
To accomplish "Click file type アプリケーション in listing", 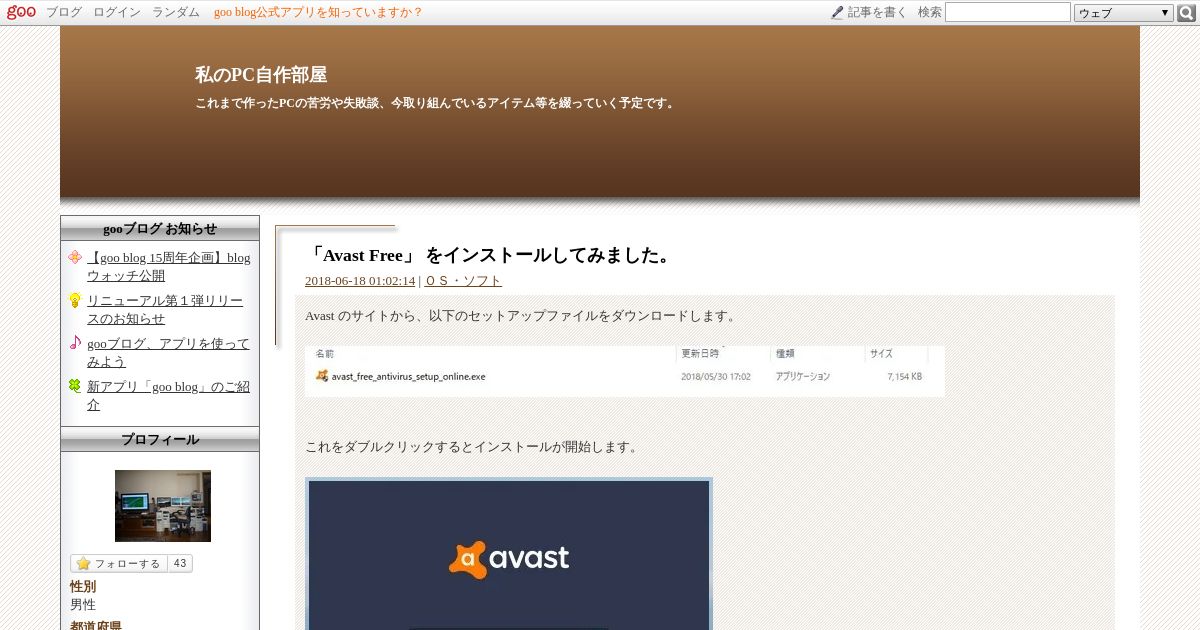I will [x=803, y=377].
